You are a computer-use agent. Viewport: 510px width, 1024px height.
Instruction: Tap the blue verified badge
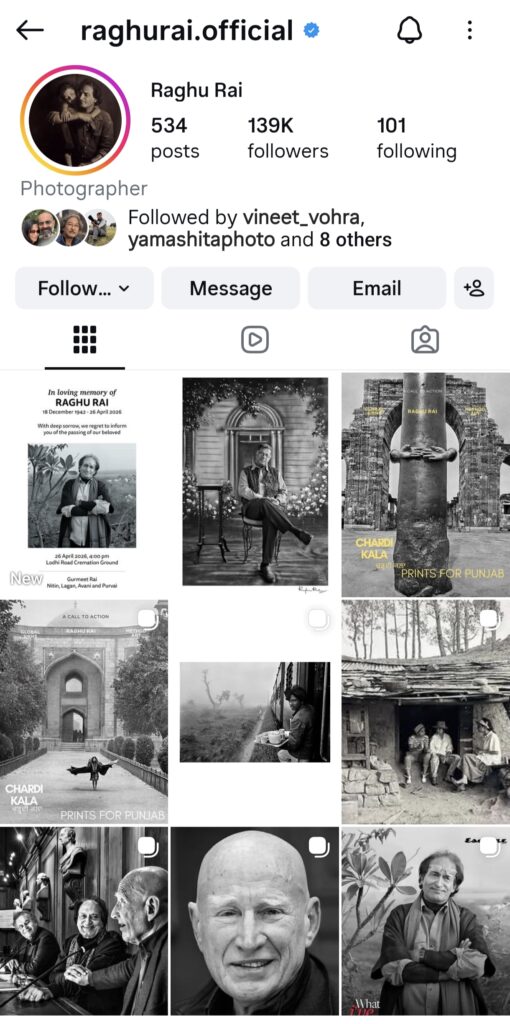click(x=311, y=30)
